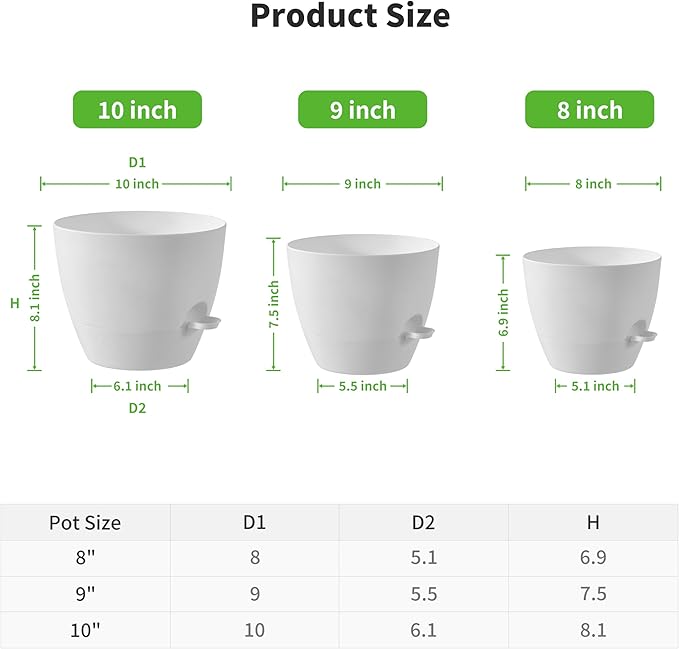Select the 8" row label in table
679x649 pixels.
point(85,558)
